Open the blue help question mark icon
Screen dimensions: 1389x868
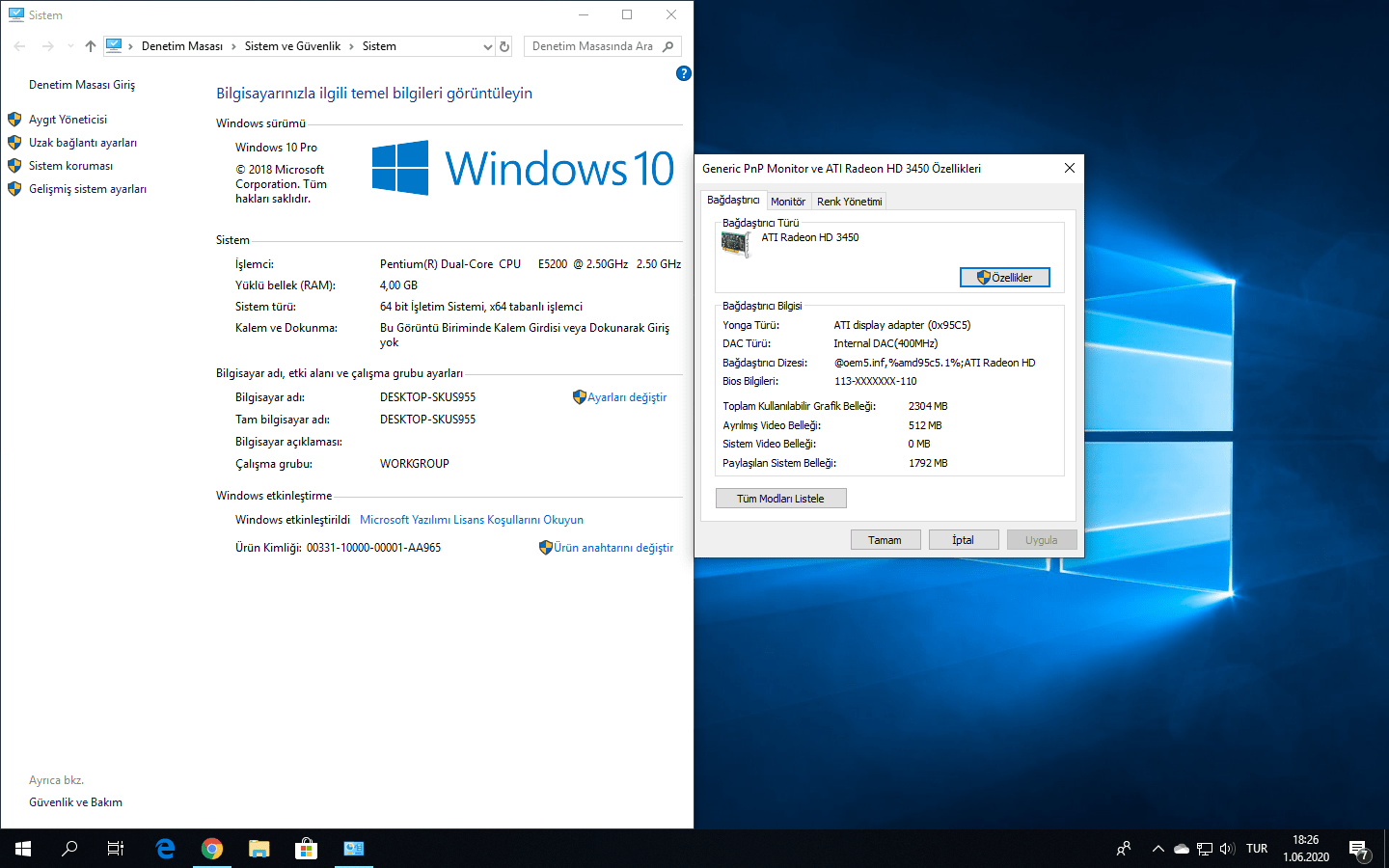click(x=684, y=73)
